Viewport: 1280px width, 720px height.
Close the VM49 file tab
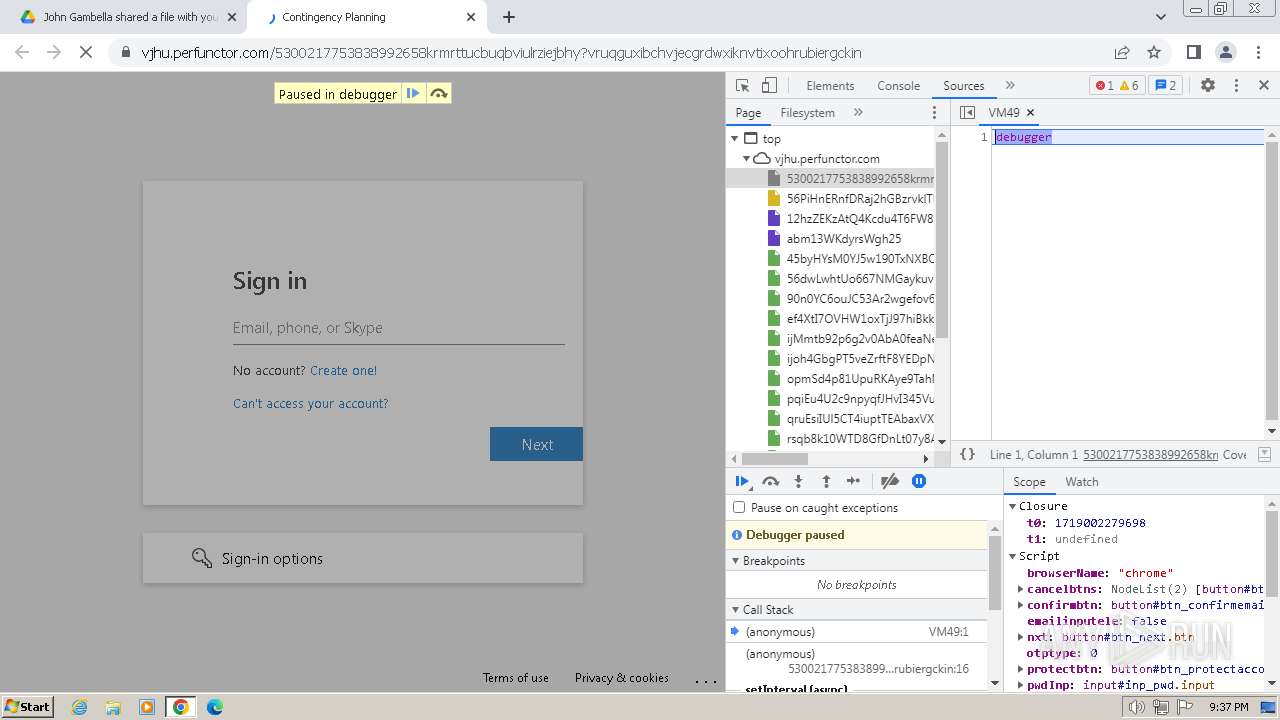[1030, 113]
